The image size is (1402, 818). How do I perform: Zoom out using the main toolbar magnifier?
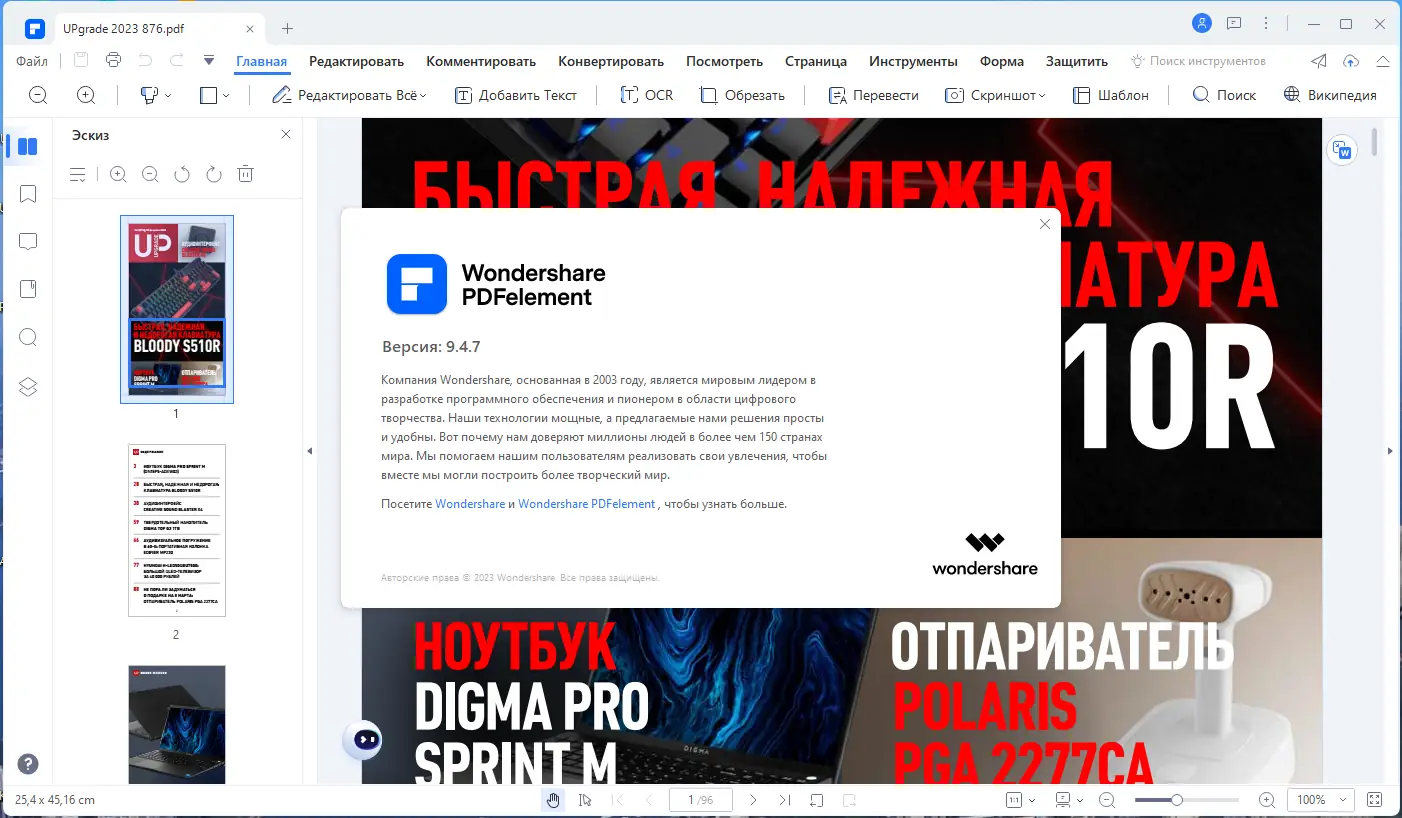pyautogui.click(x=38, y=95)
